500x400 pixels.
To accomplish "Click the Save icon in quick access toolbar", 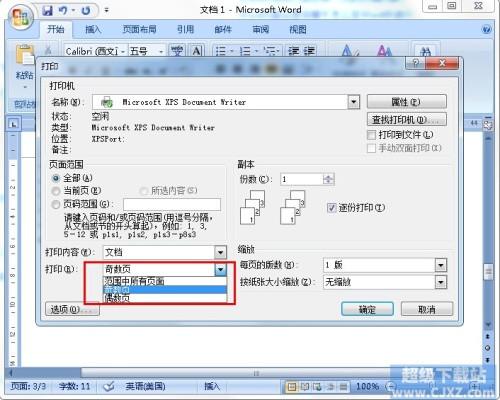I will tap(48, 11).
